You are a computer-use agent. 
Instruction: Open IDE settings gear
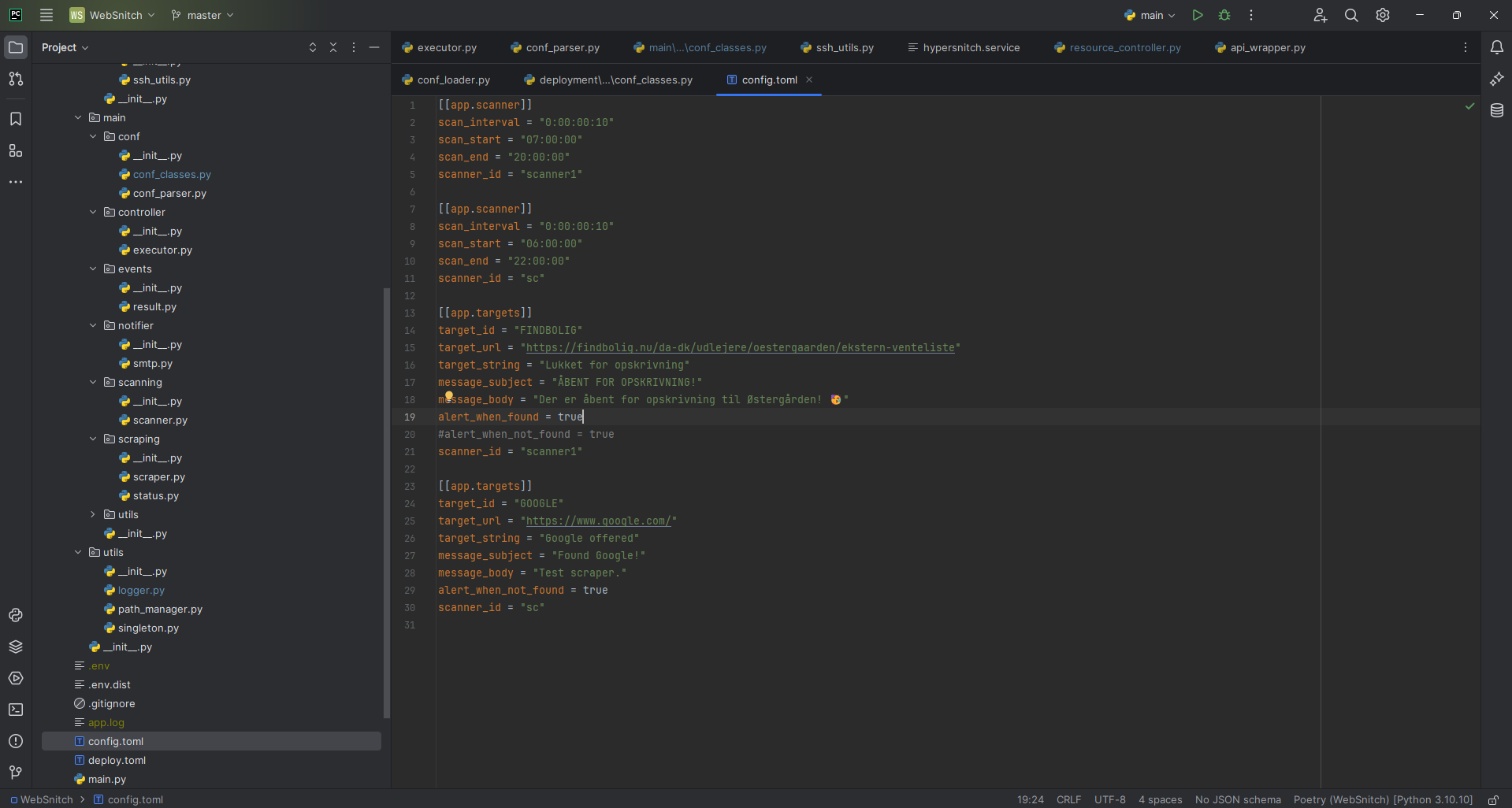coord(1383,15)
